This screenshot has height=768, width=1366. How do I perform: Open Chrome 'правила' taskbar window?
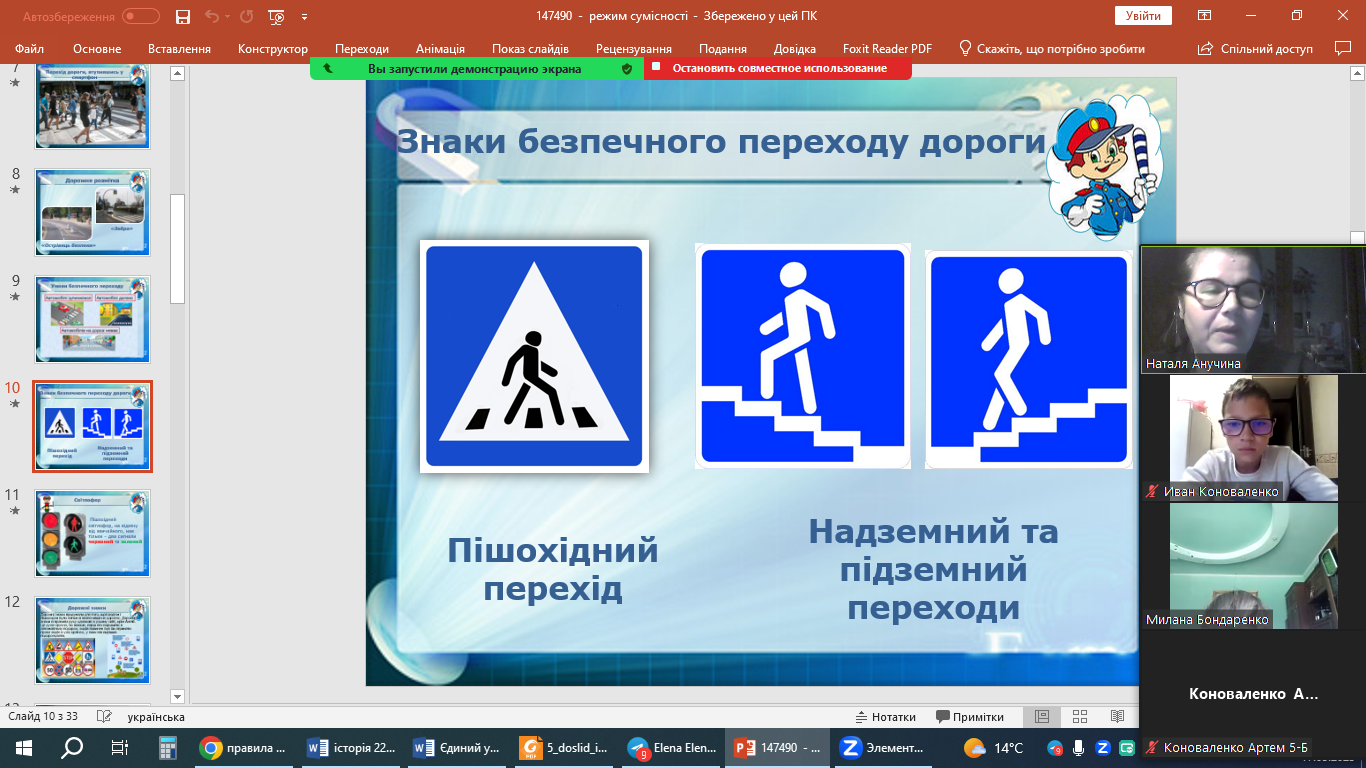[244, 747]
